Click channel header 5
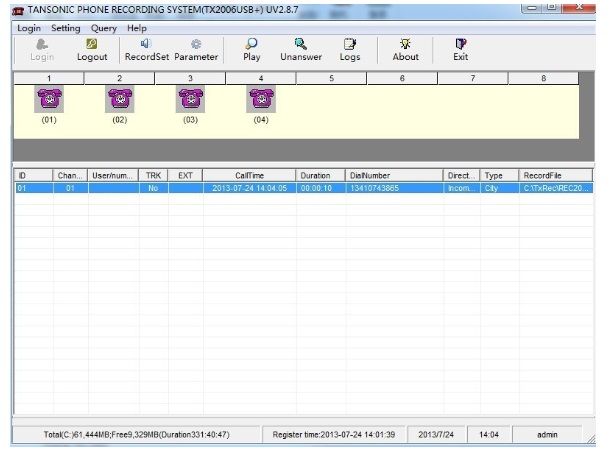Image resolution: width=611 pixels, height=454 pixels. point(332,78)
